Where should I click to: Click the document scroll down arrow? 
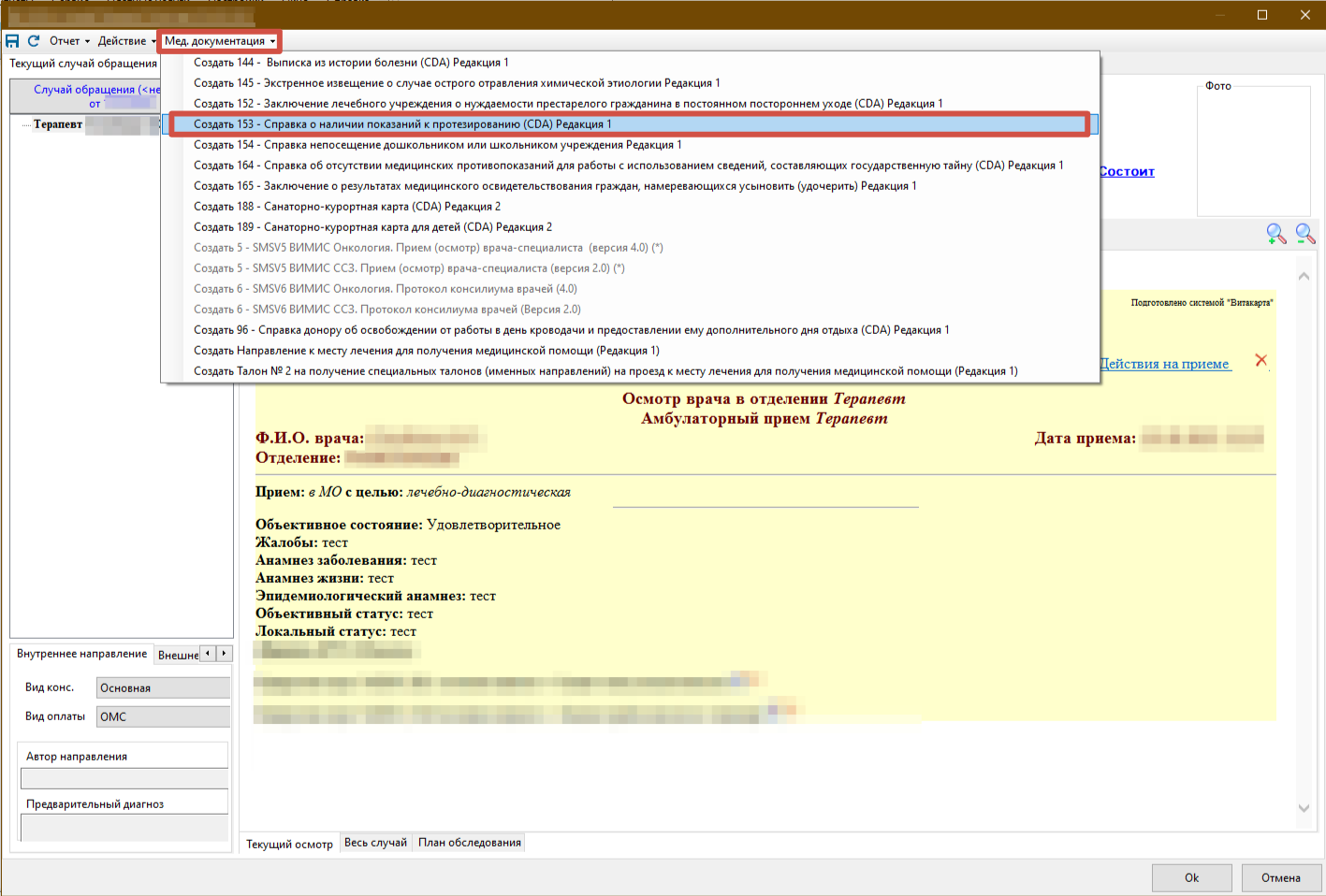coord(1304,808)
